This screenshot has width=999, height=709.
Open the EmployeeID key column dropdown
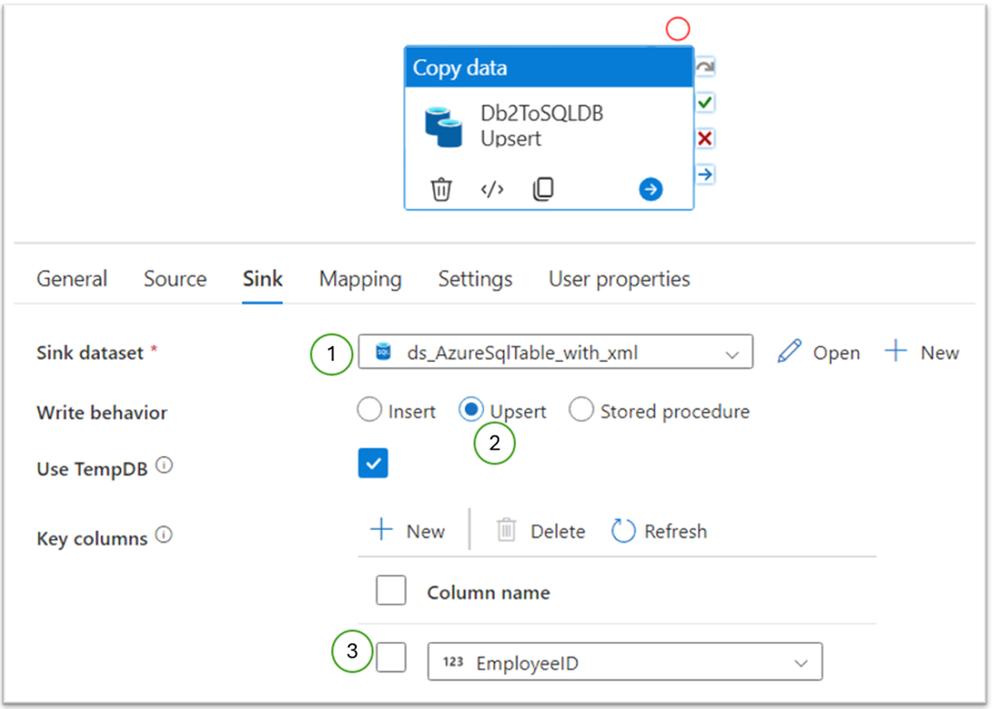pos(625,662)
